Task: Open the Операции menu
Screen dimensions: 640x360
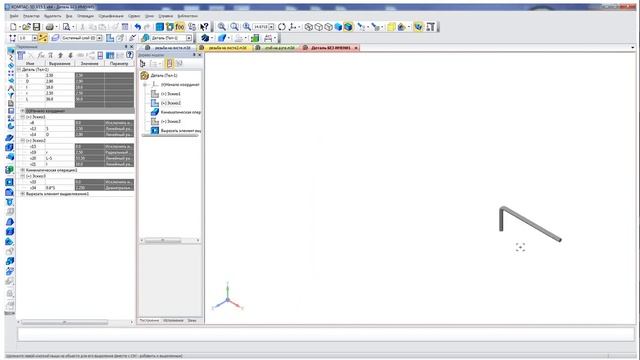Action: coord(86,16)
